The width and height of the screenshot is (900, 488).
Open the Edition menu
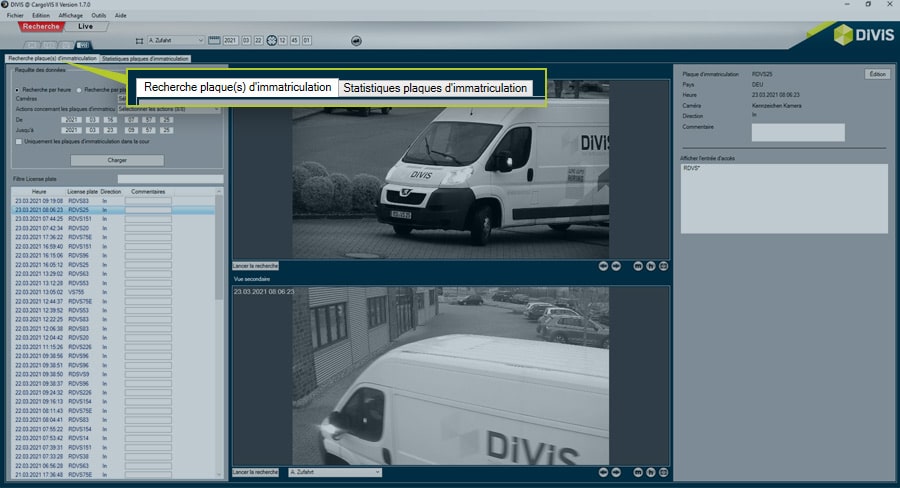pyautogui.click(x=41, y=16)
